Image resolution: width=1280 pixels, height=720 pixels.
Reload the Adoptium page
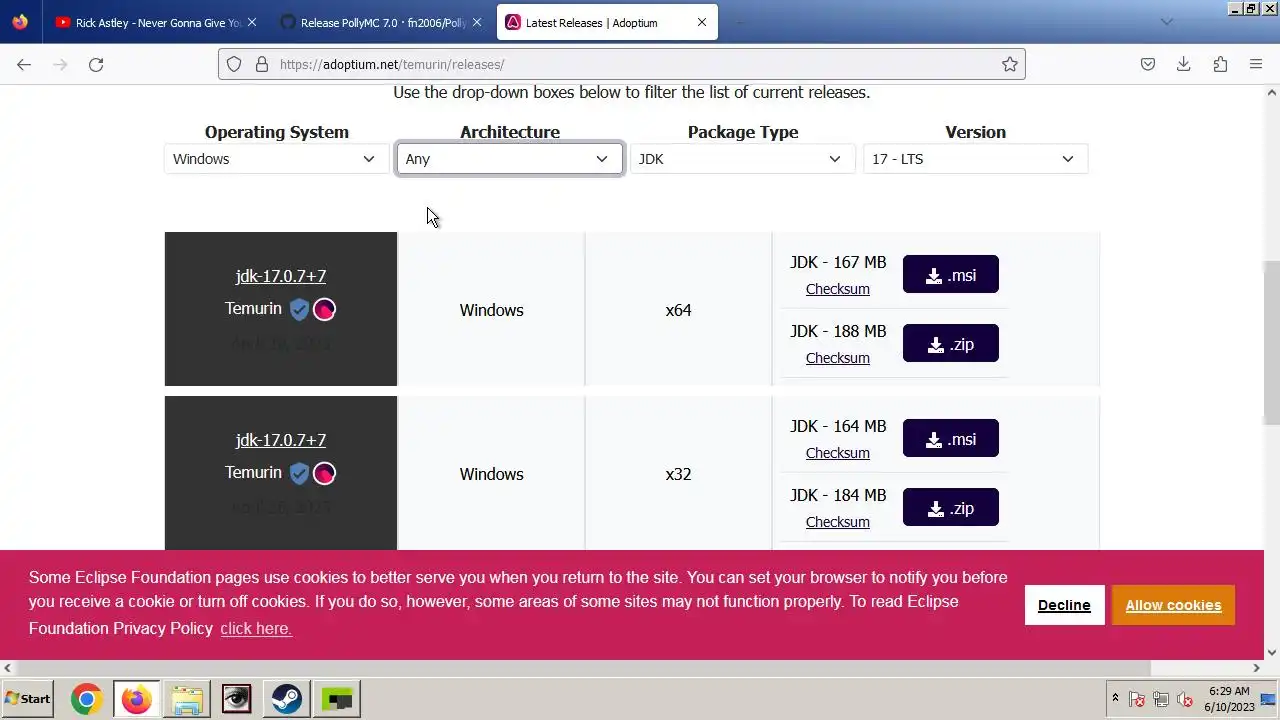pos(96,64)
